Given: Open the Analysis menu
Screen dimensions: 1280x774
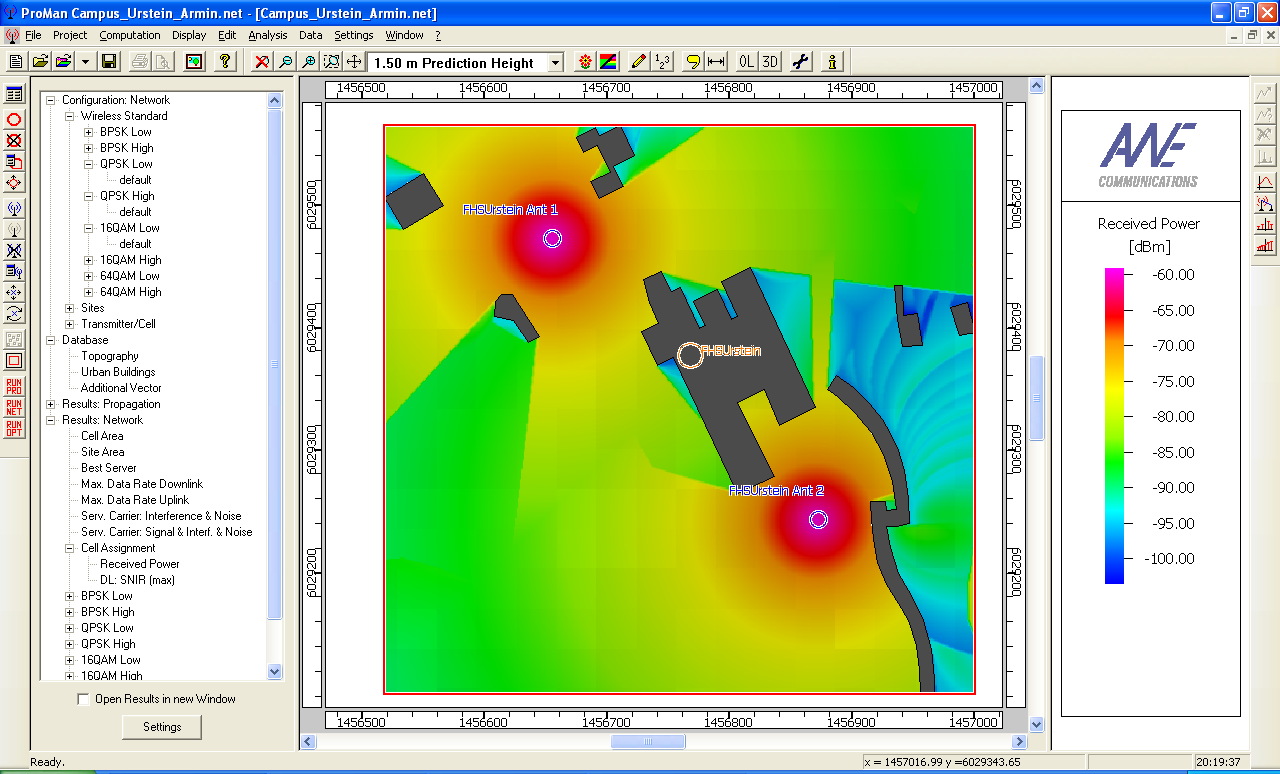Looking at the screenshot, I should [x=267, y=35].
